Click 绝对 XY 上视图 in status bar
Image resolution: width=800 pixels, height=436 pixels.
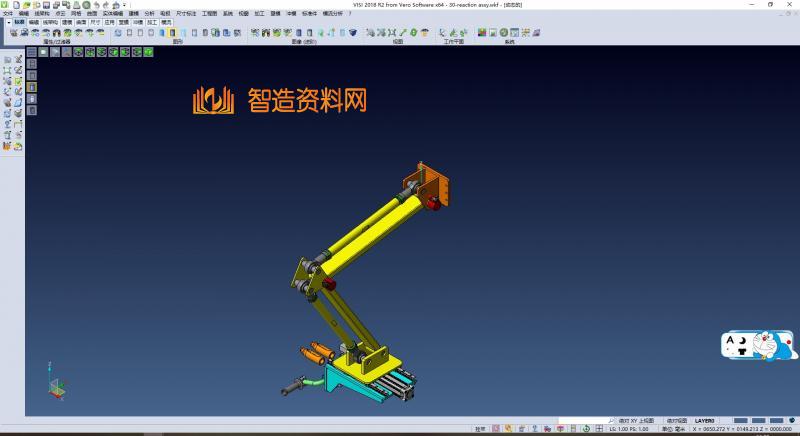click(x=636, y=421)
